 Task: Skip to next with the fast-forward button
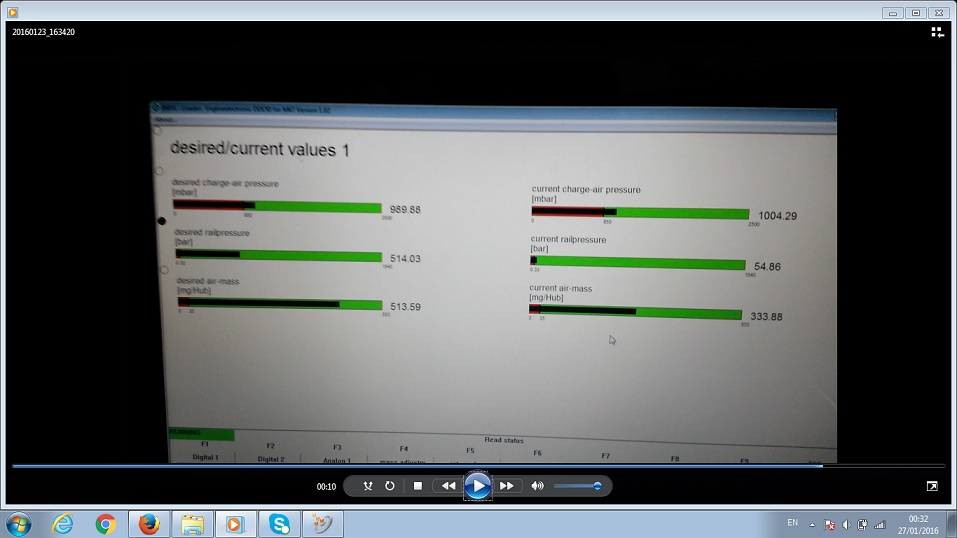tap(507, 486)
